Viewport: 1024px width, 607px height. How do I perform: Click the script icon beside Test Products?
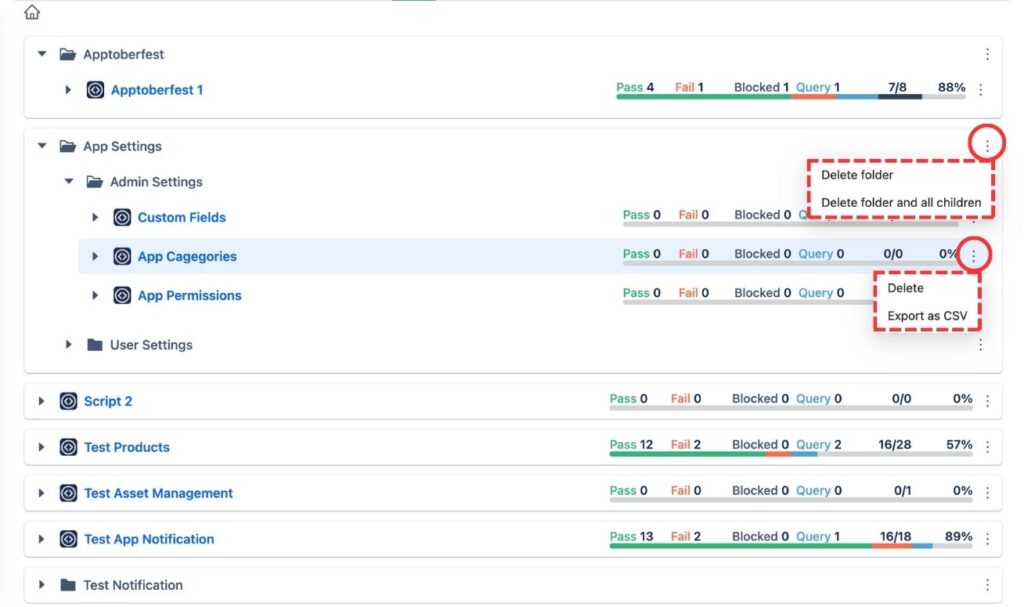point(68,447)
